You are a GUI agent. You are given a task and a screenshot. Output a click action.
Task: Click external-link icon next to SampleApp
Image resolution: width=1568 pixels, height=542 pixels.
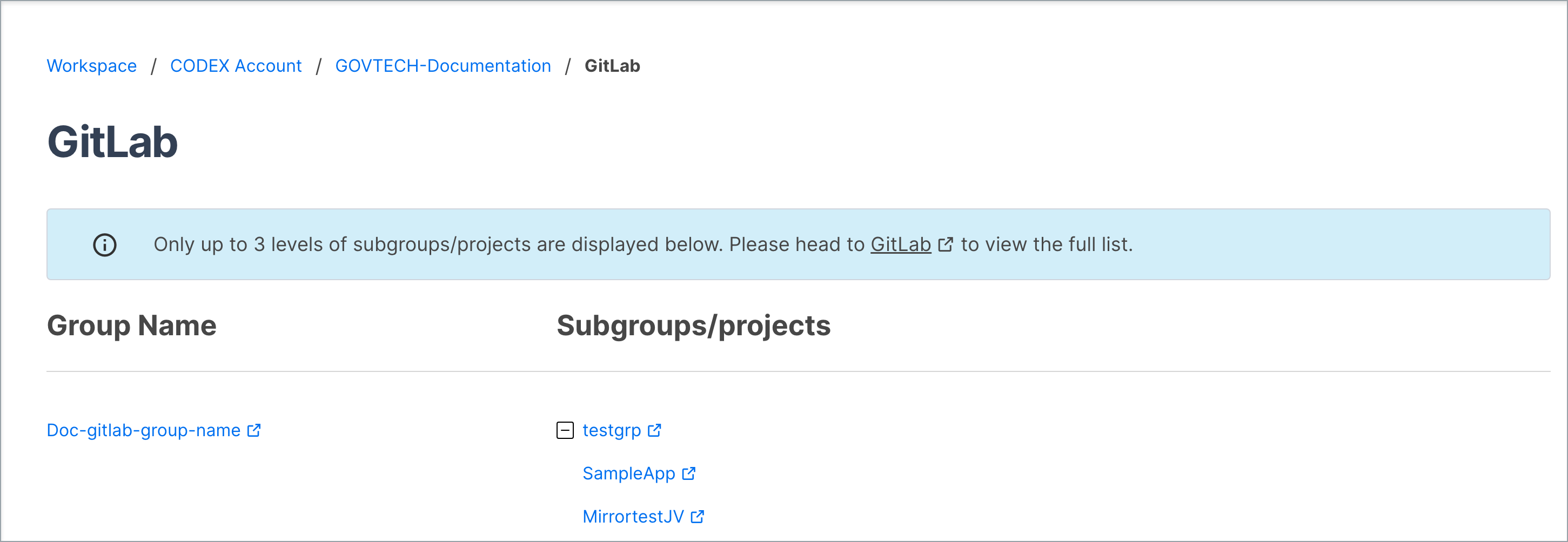688,474
